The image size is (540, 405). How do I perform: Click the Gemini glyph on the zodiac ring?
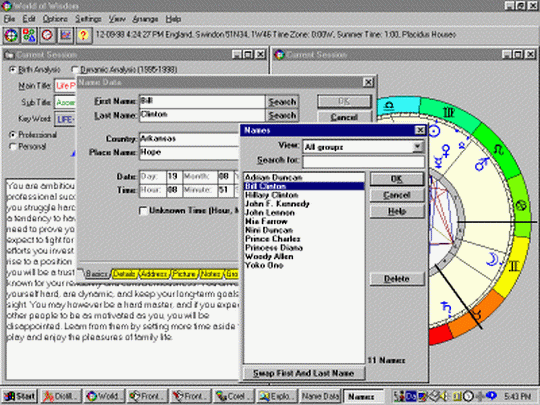coord(513,266)
